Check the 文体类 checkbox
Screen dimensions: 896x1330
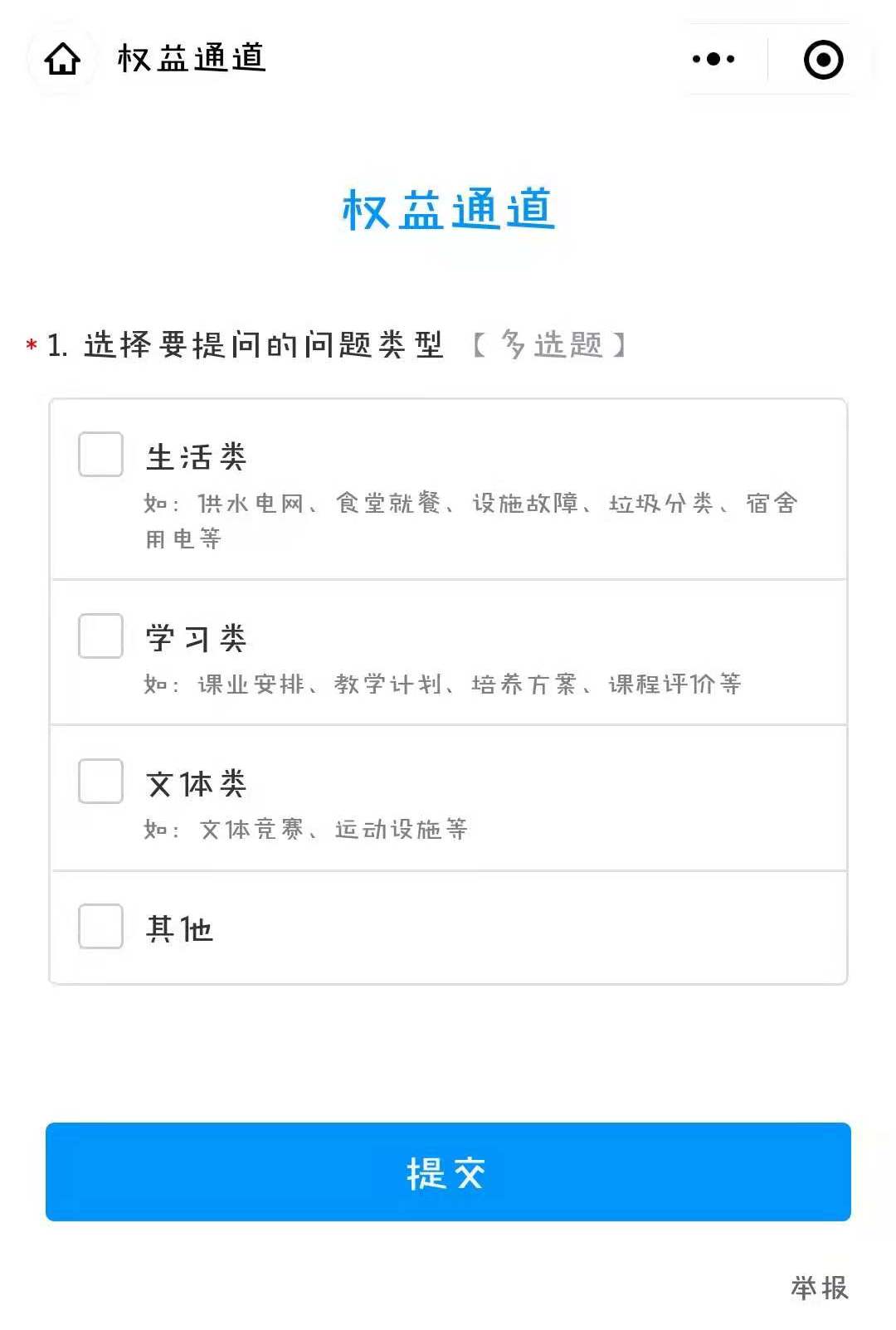pyautogui.click(x=100, y=782)
